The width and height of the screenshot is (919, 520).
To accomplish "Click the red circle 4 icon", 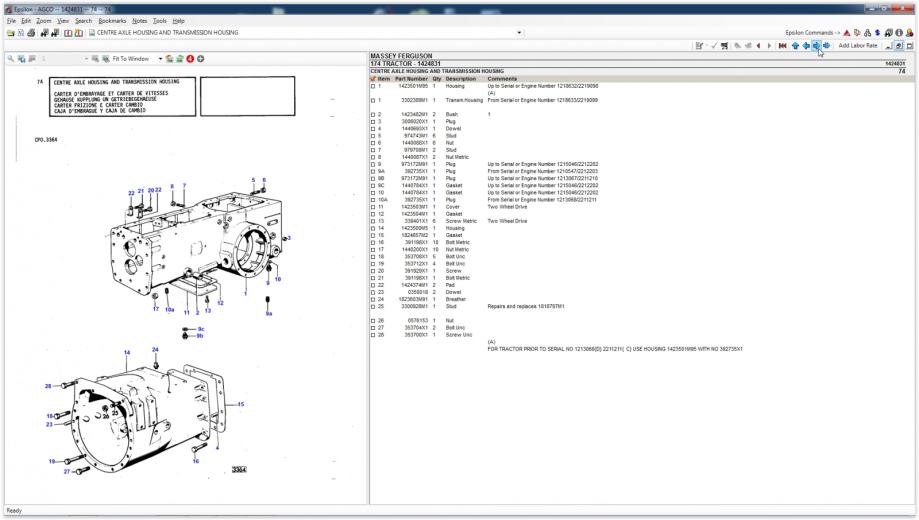I will (x=190, y=59).
